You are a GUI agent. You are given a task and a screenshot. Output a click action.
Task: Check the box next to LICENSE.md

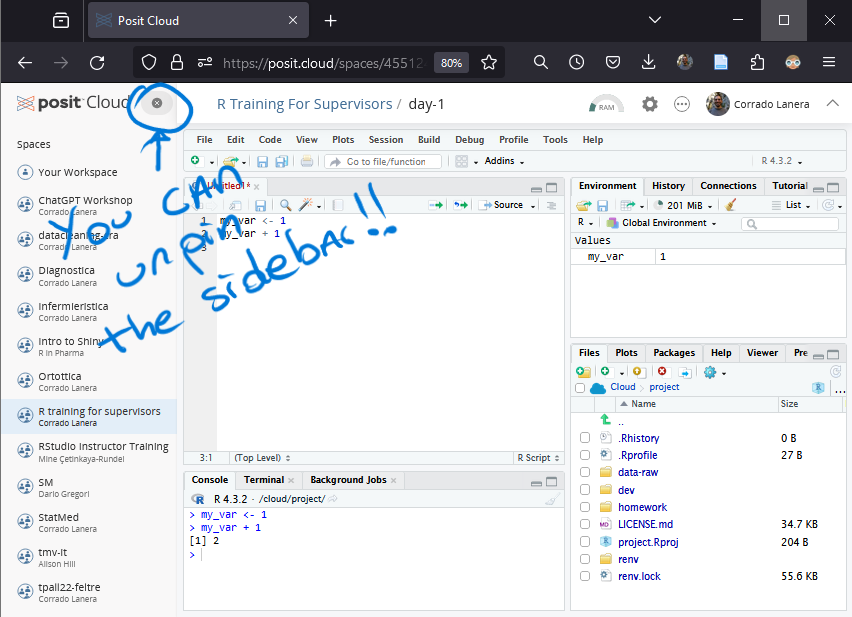pos(585,524)
